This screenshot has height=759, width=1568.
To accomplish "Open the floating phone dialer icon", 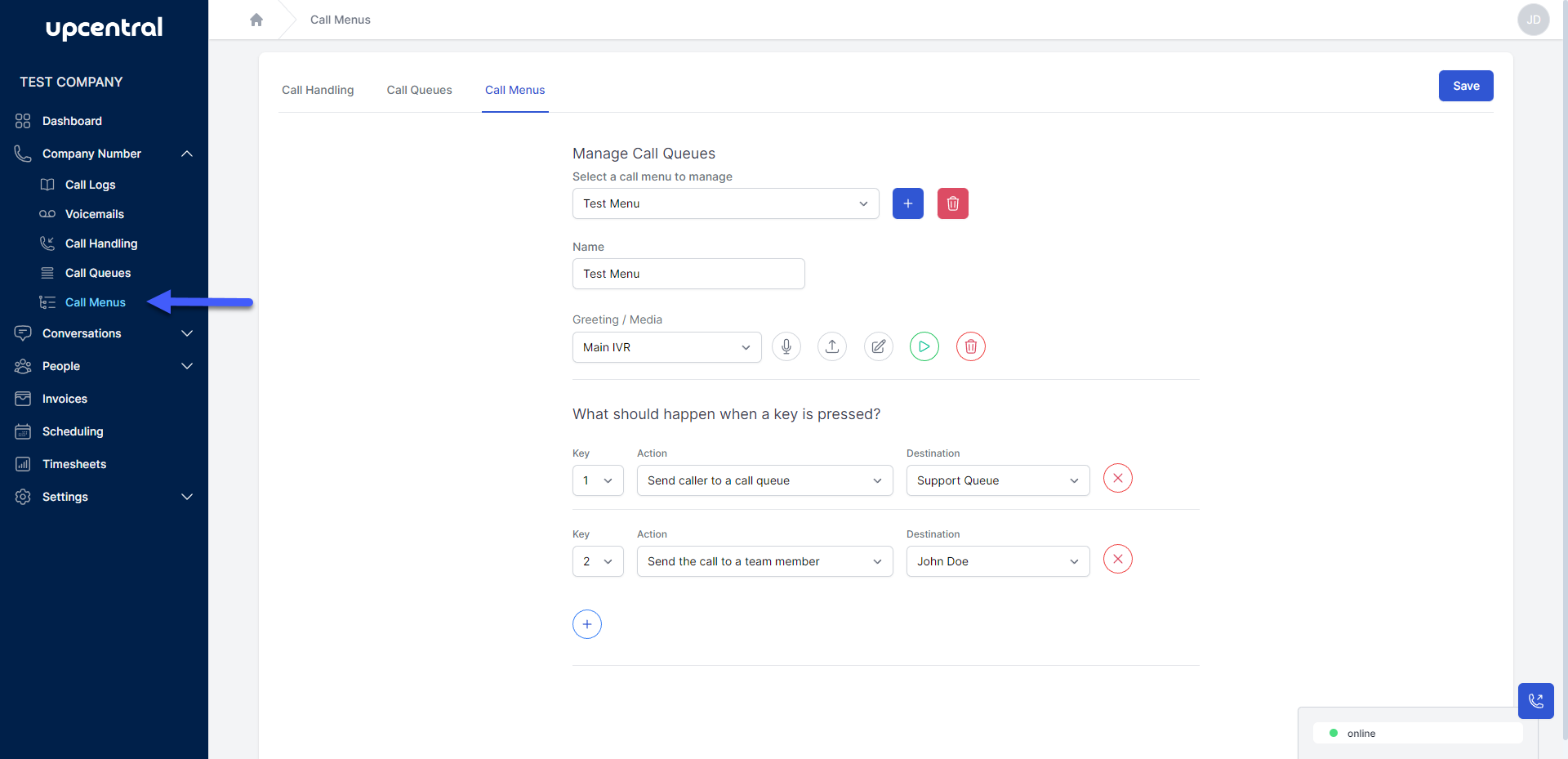I will pos(1536,701).
